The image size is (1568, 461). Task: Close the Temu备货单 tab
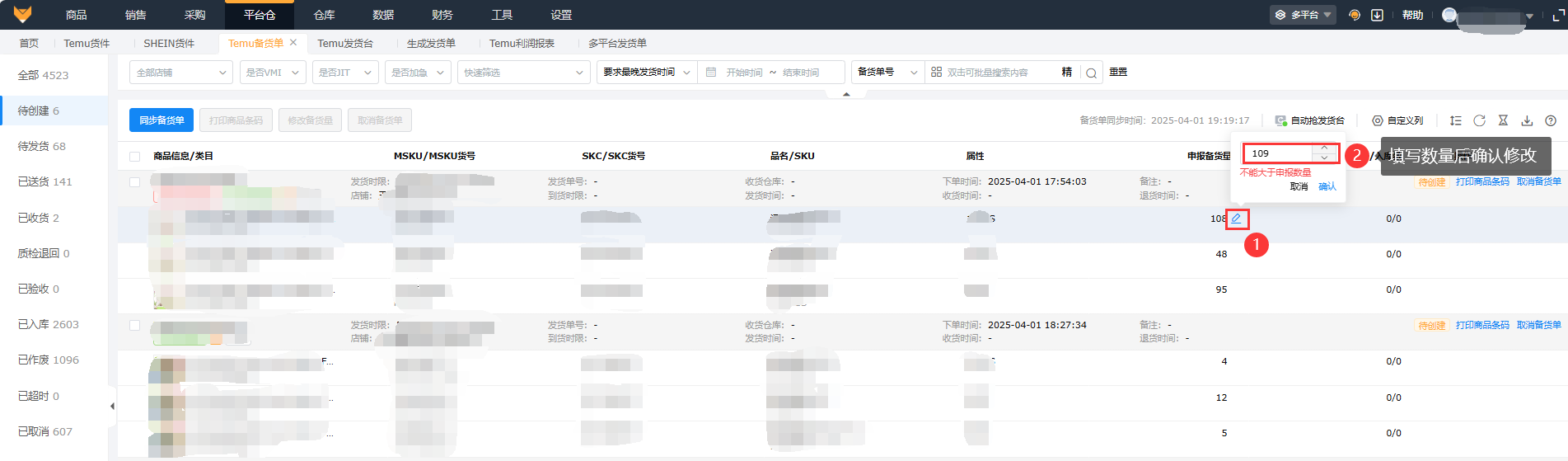pos(293,42)
